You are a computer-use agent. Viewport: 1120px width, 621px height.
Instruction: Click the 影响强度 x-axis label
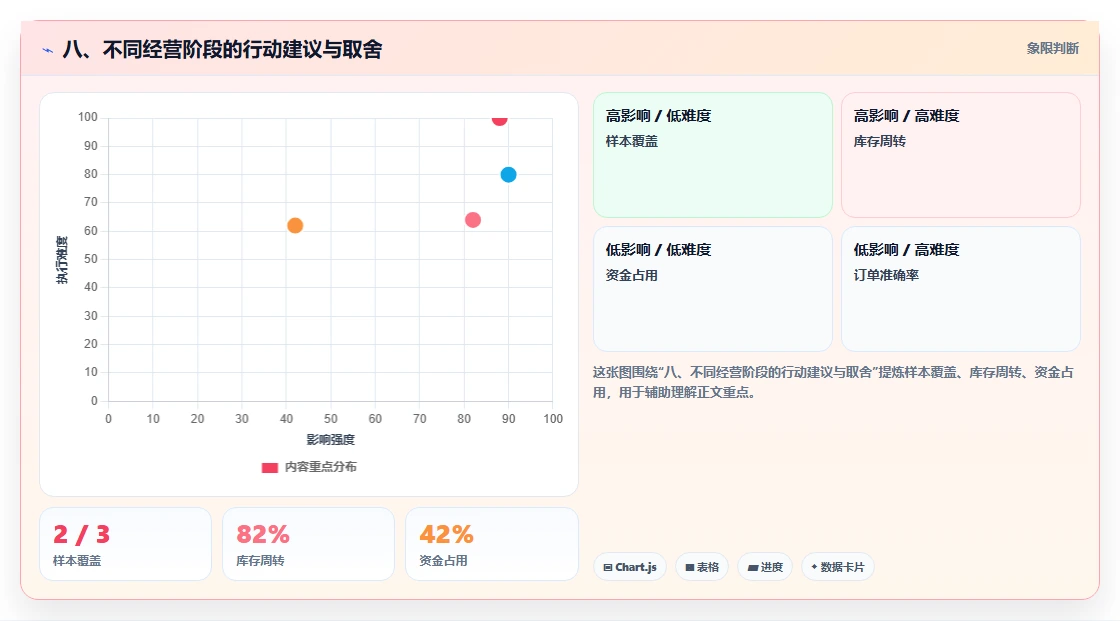tap(331, 439)
